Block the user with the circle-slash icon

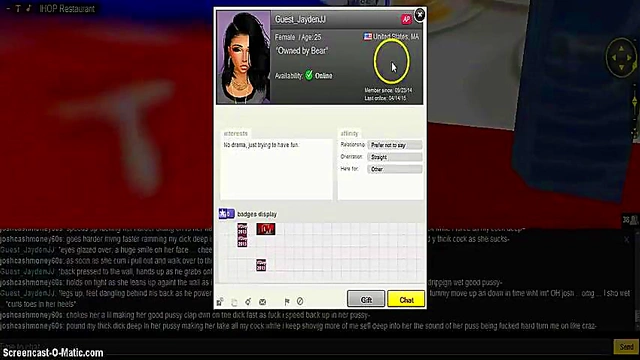coord(300,301)
